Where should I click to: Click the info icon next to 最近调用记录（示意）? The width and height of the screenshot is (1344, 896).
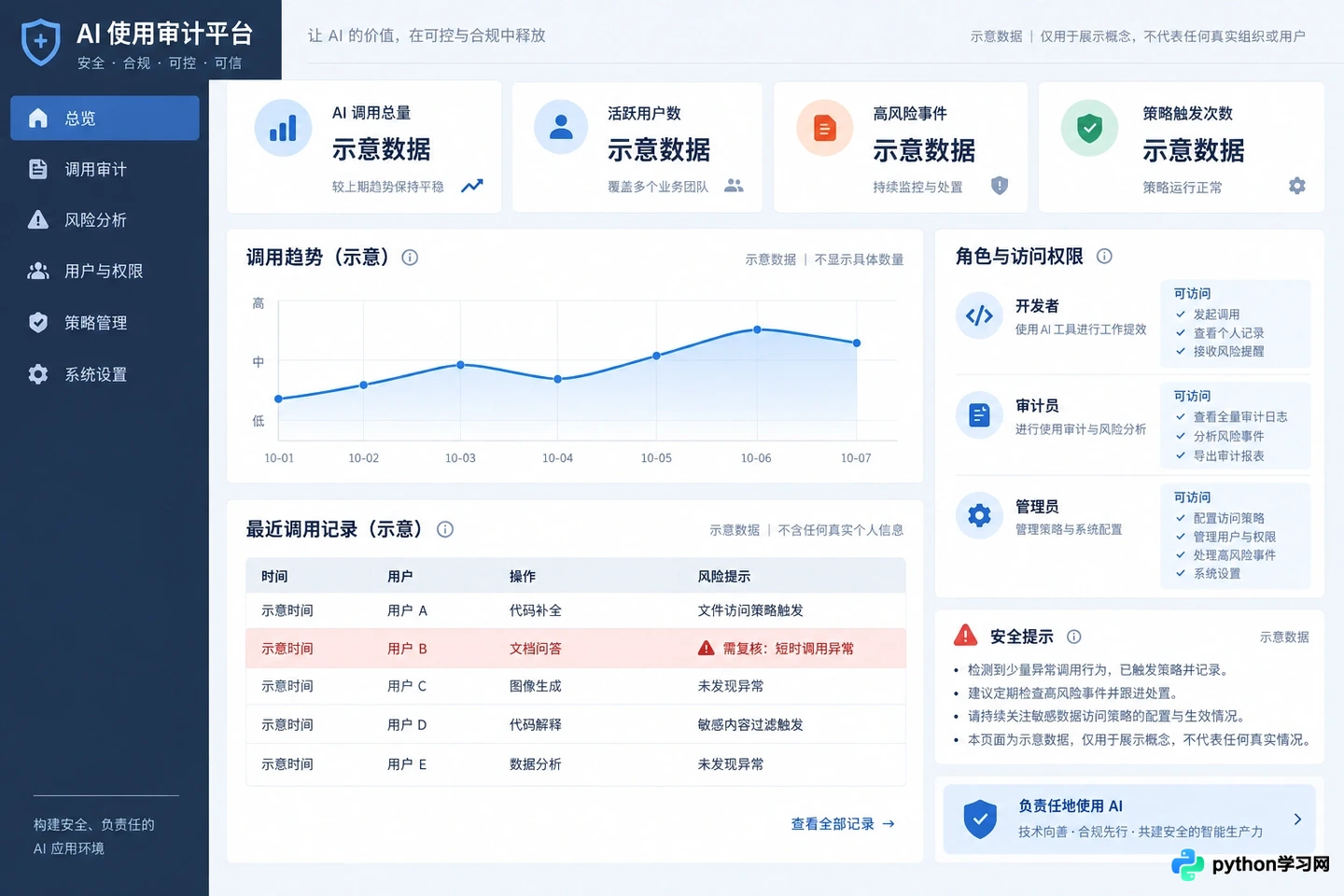[x=445, y=529]
